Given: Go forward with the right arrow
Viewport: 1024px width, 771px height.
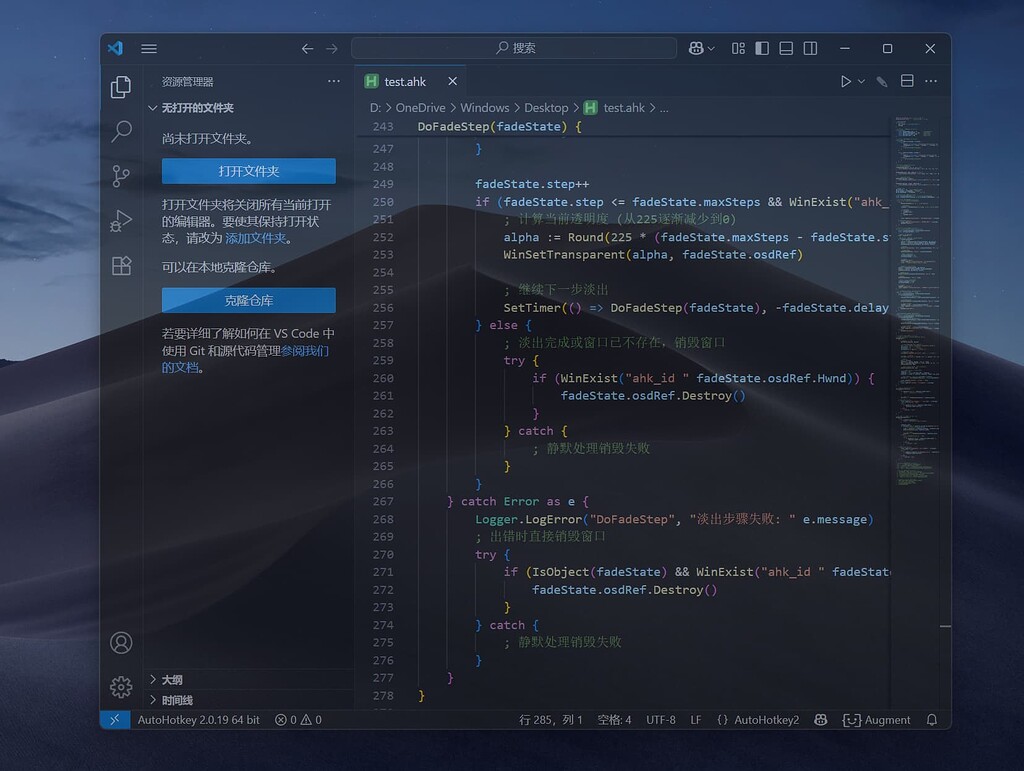Looking at the screenshot, I should tap(332, 48).
